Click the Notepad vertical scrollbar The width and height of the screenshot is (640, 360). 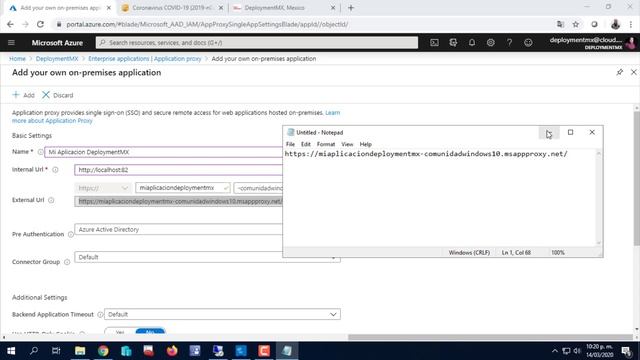point(599,198)
